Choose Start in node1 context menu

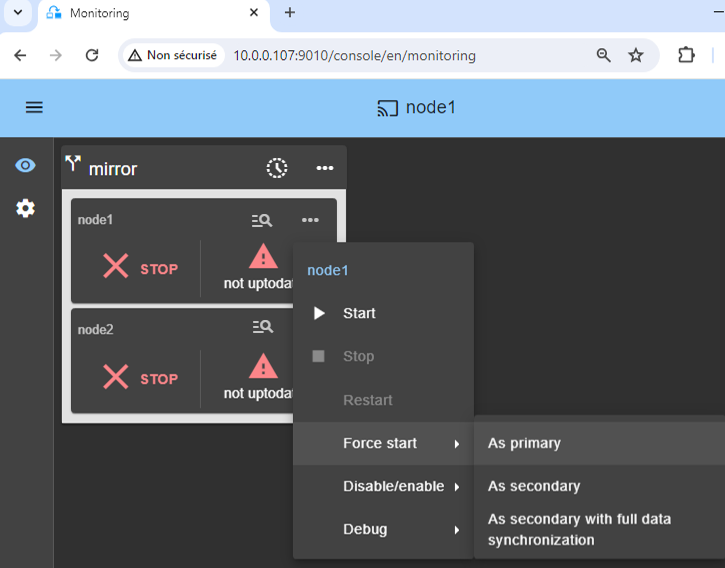[x=358, y=313]
